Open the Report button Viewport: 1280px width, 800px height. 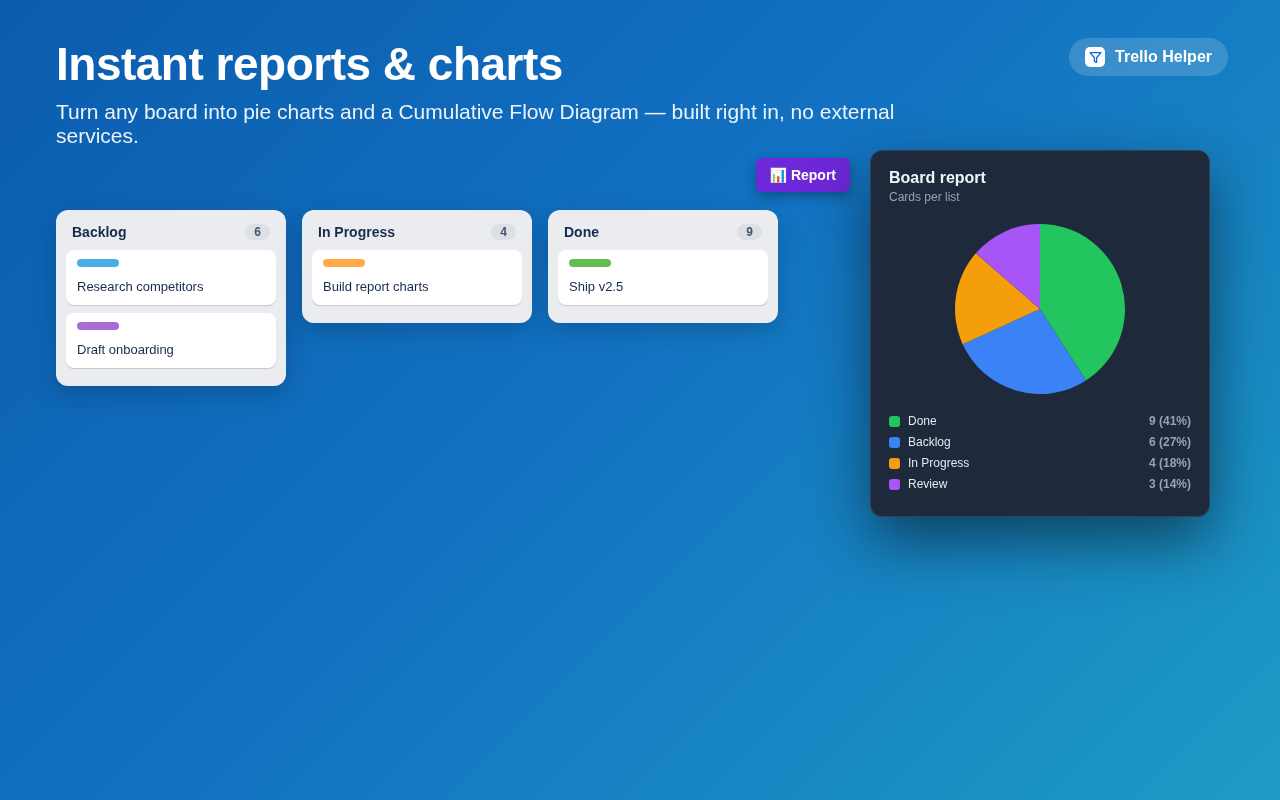coord(802,175)
